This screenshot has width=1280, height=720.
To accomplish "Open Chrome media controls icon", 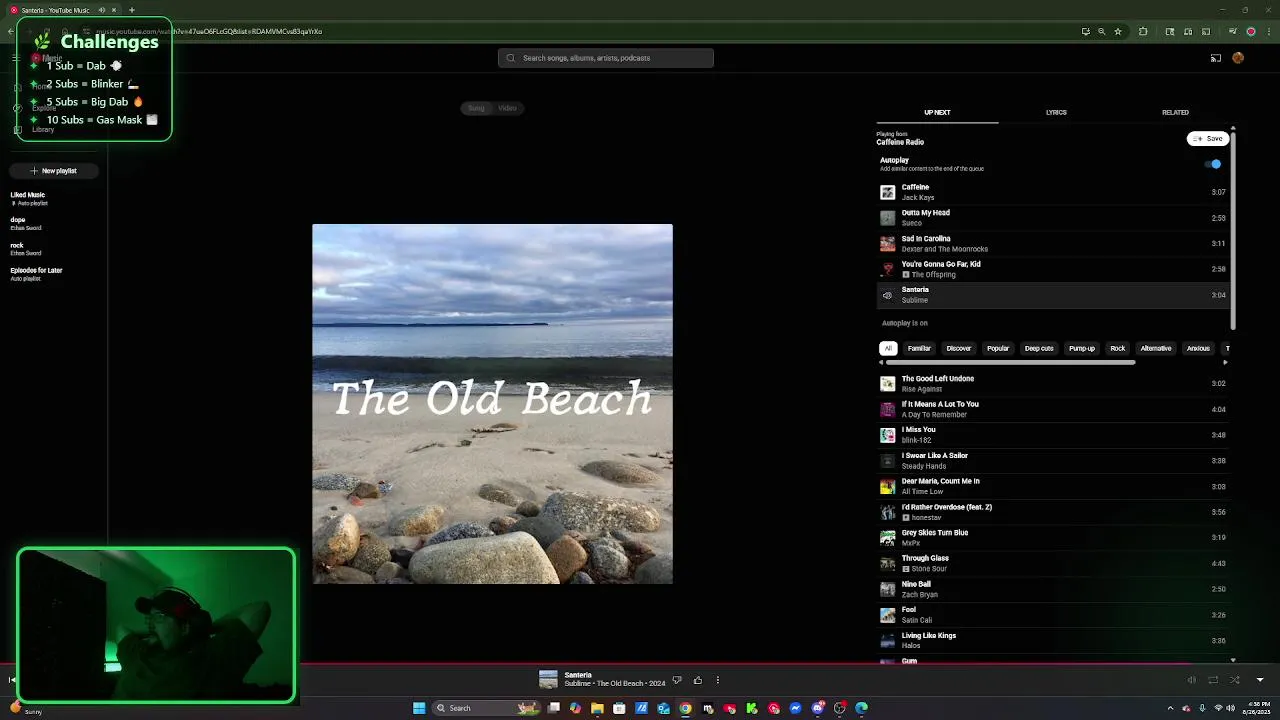I will 1233,31.
